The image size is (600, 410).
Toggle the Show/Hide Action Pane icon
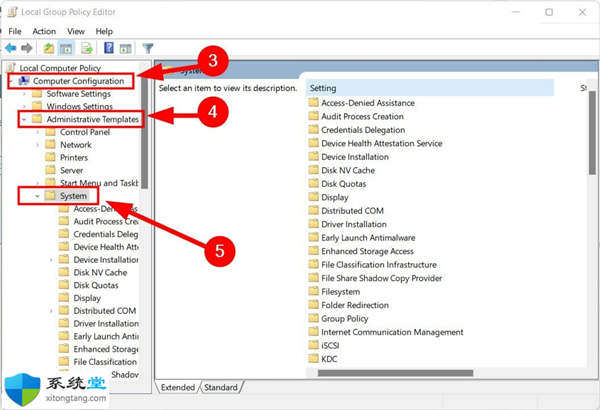point(126,49)
